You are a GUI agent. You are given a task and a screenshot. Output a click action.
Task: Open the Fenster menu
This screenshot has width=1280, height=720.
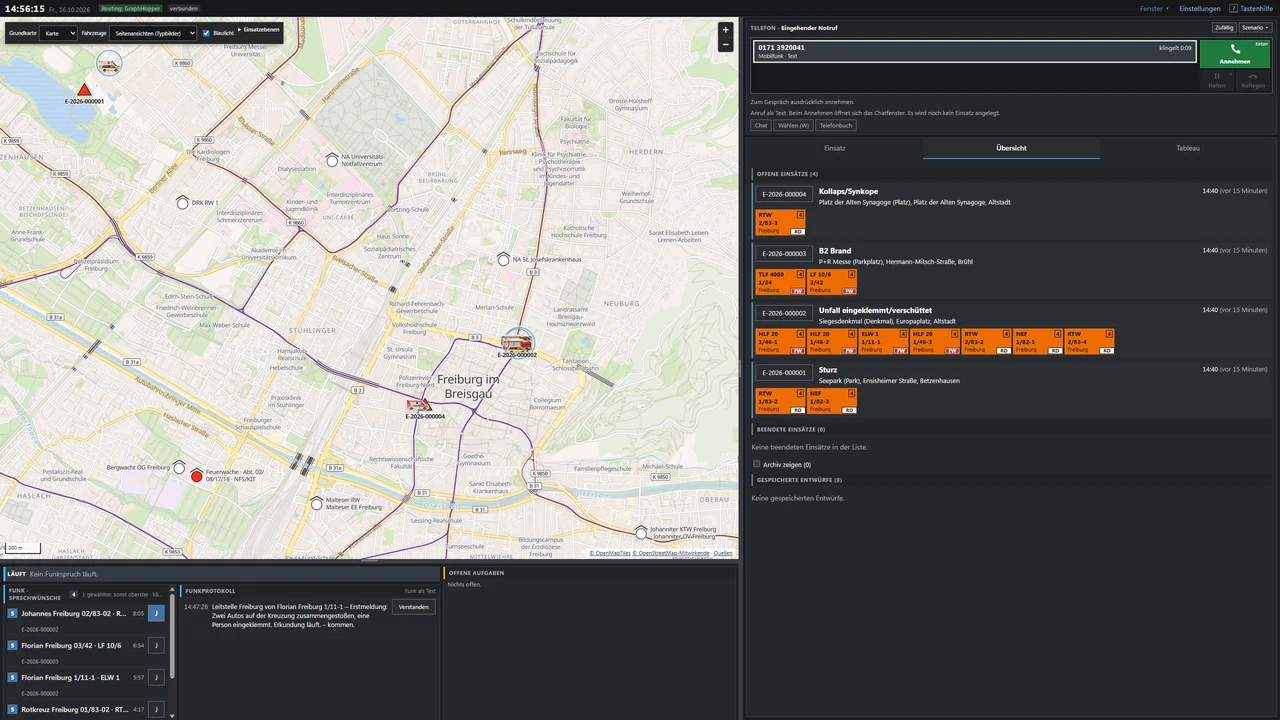coord(1154,8)
